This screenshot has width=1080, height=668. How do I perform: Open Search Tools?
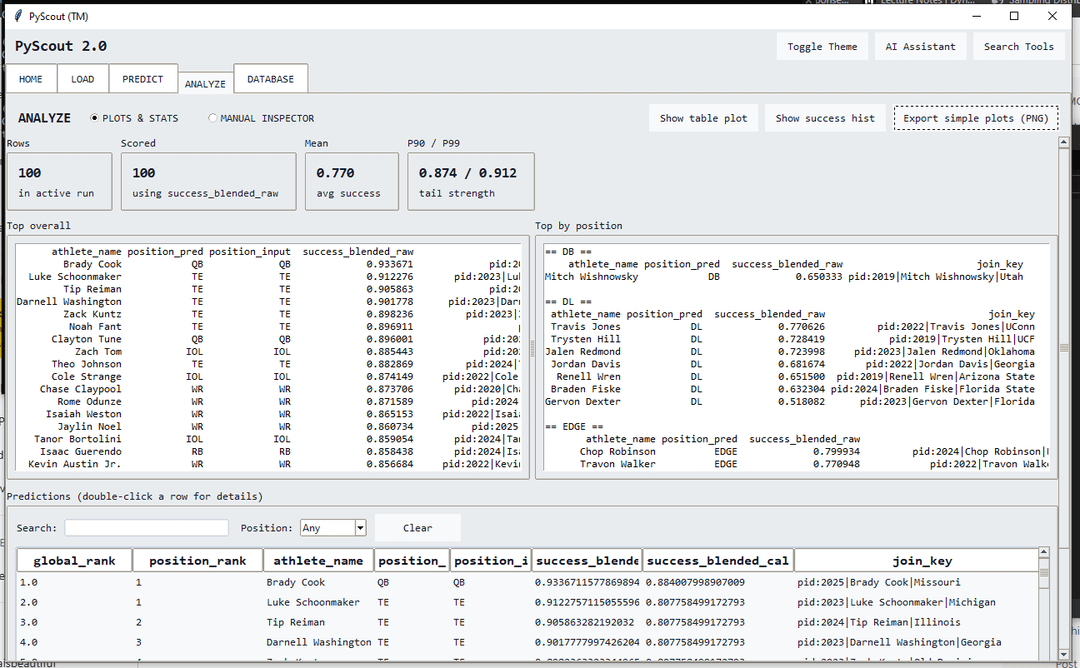pyautogui.click(x=1018, y=46)
